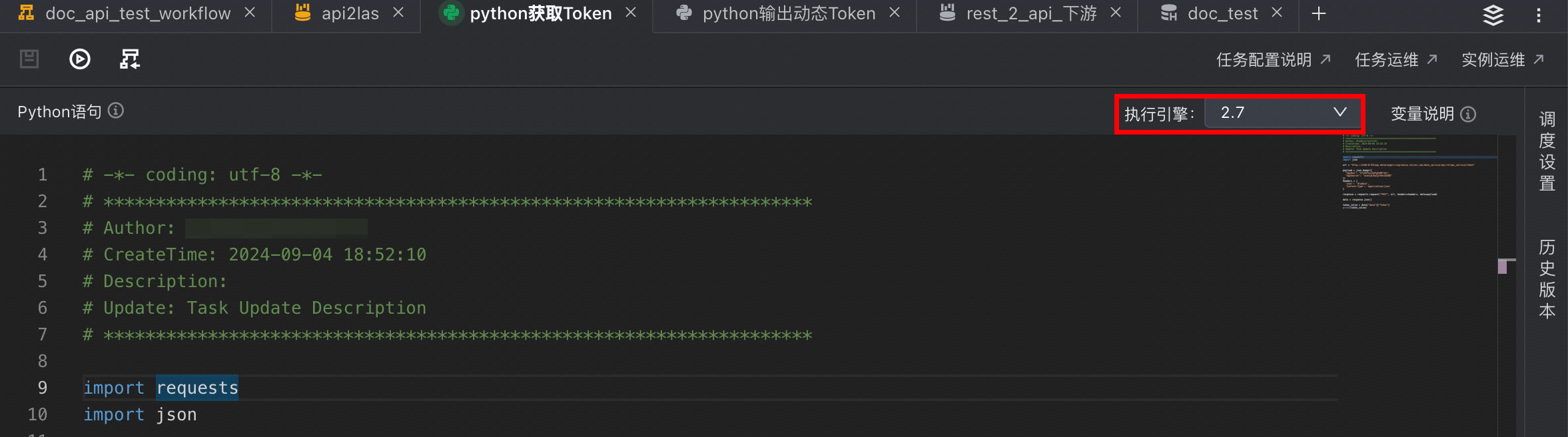Expand the 执行引擎 version dropdown
Image resolution: width=1568 pixels, height=437 pixels.
point(1284,113)
